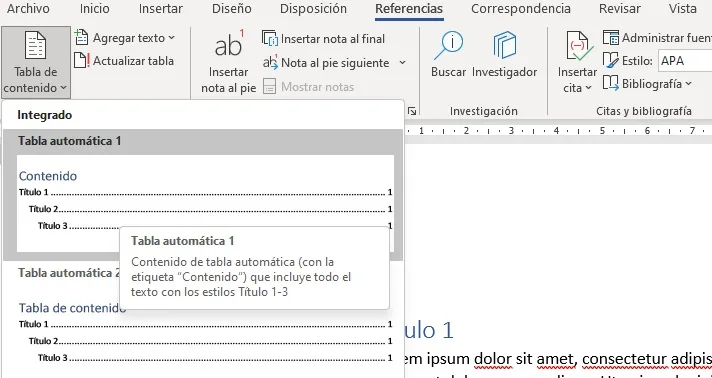Open Administrar fuentes
This screenshot has height=378, width=712.
coord(657,38)
